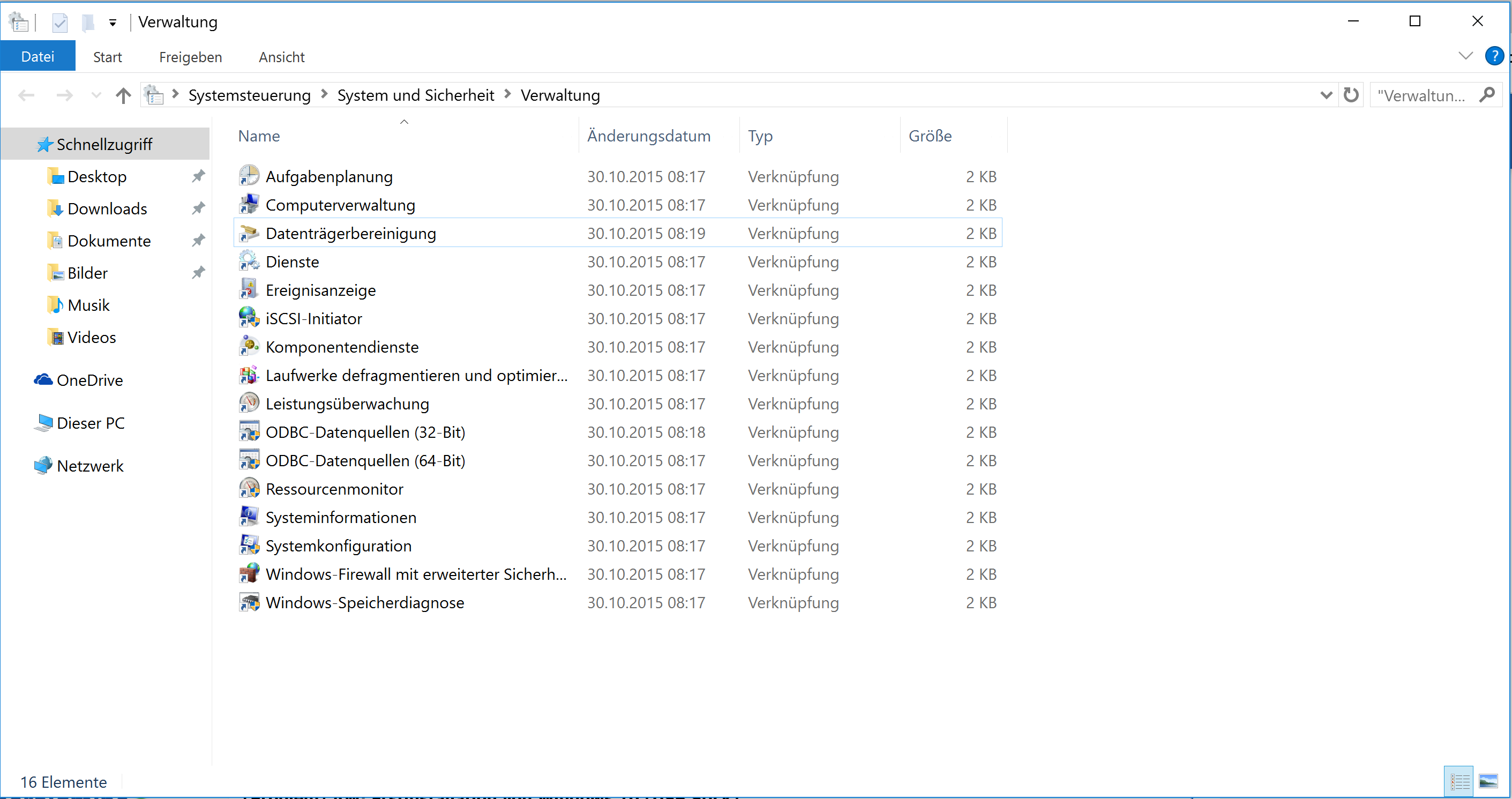The image size is (1512, 799).
Task: Open the Datei menu tab
Action: (38, 56)
